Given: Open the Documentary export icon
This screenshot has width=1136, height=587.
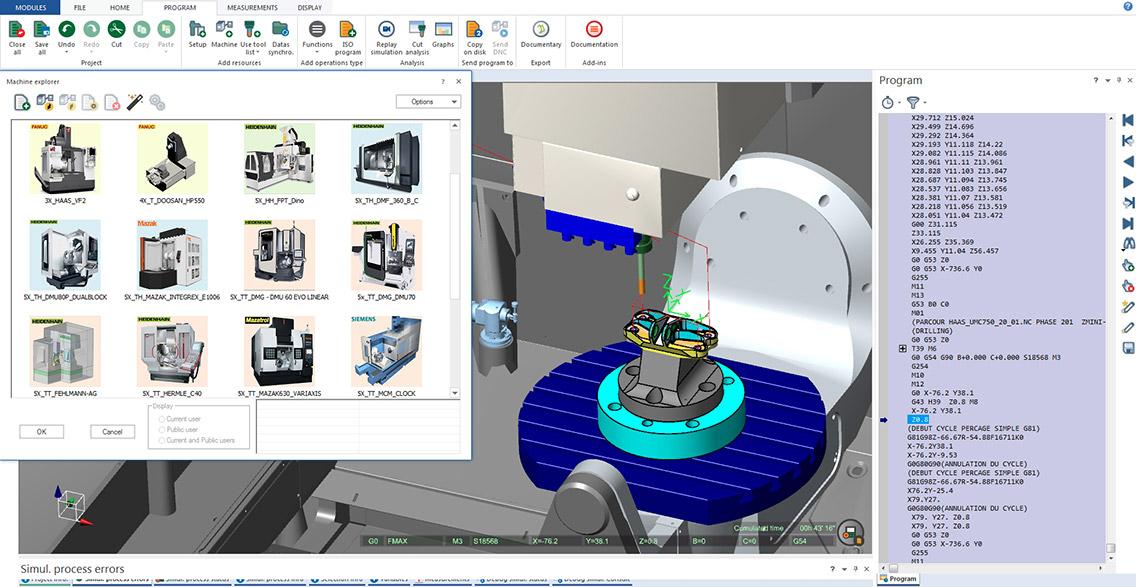Looking at the screenshot, I should [x=541, y=29].
